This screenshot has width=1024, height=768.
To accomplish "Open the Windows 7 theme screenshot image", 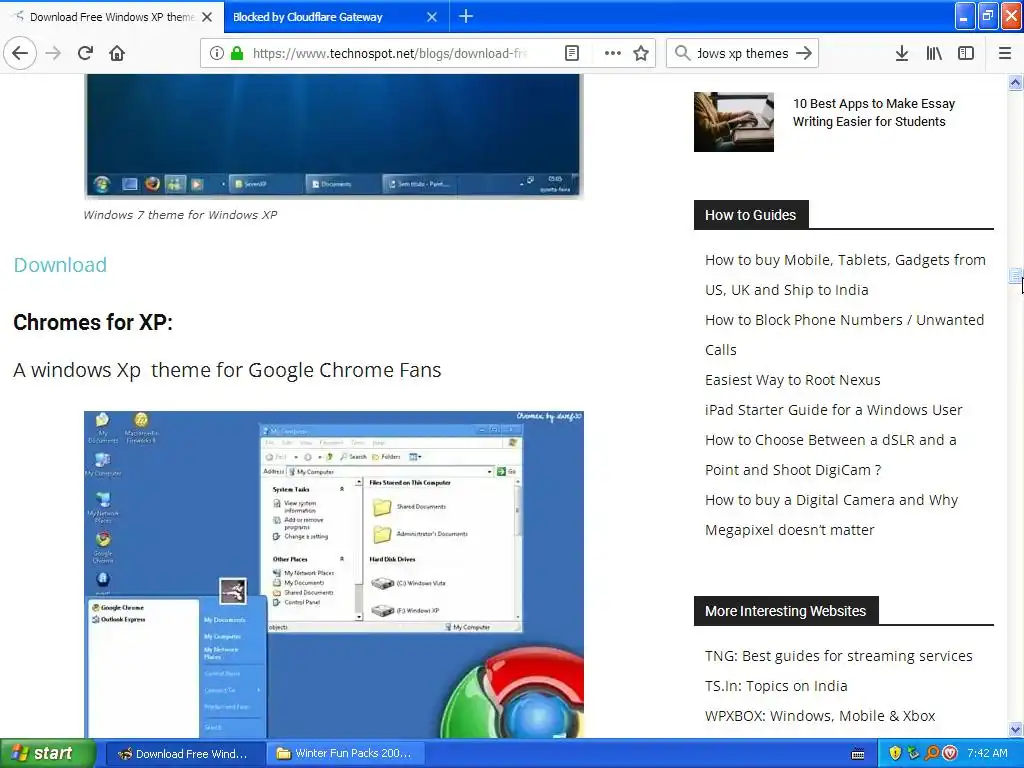I will coord(333,135).
